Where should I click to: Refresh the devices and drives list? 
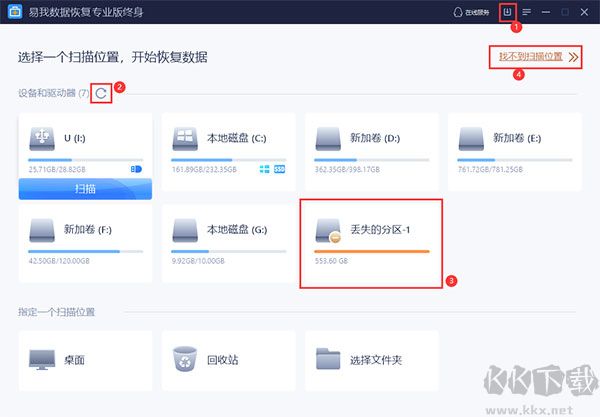tap(101, 93)
